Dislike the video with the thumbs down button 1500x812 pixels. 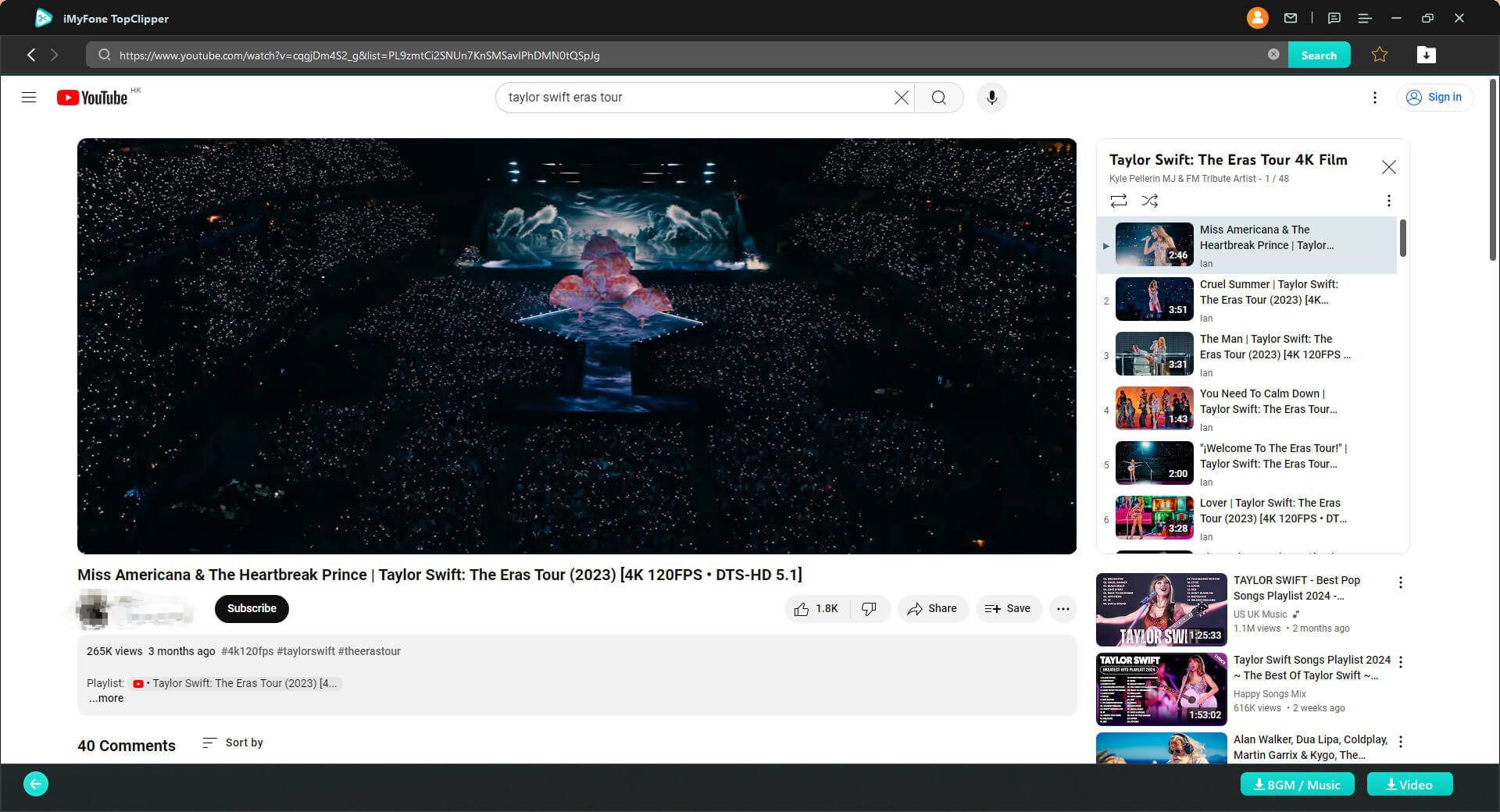(869, 609)
